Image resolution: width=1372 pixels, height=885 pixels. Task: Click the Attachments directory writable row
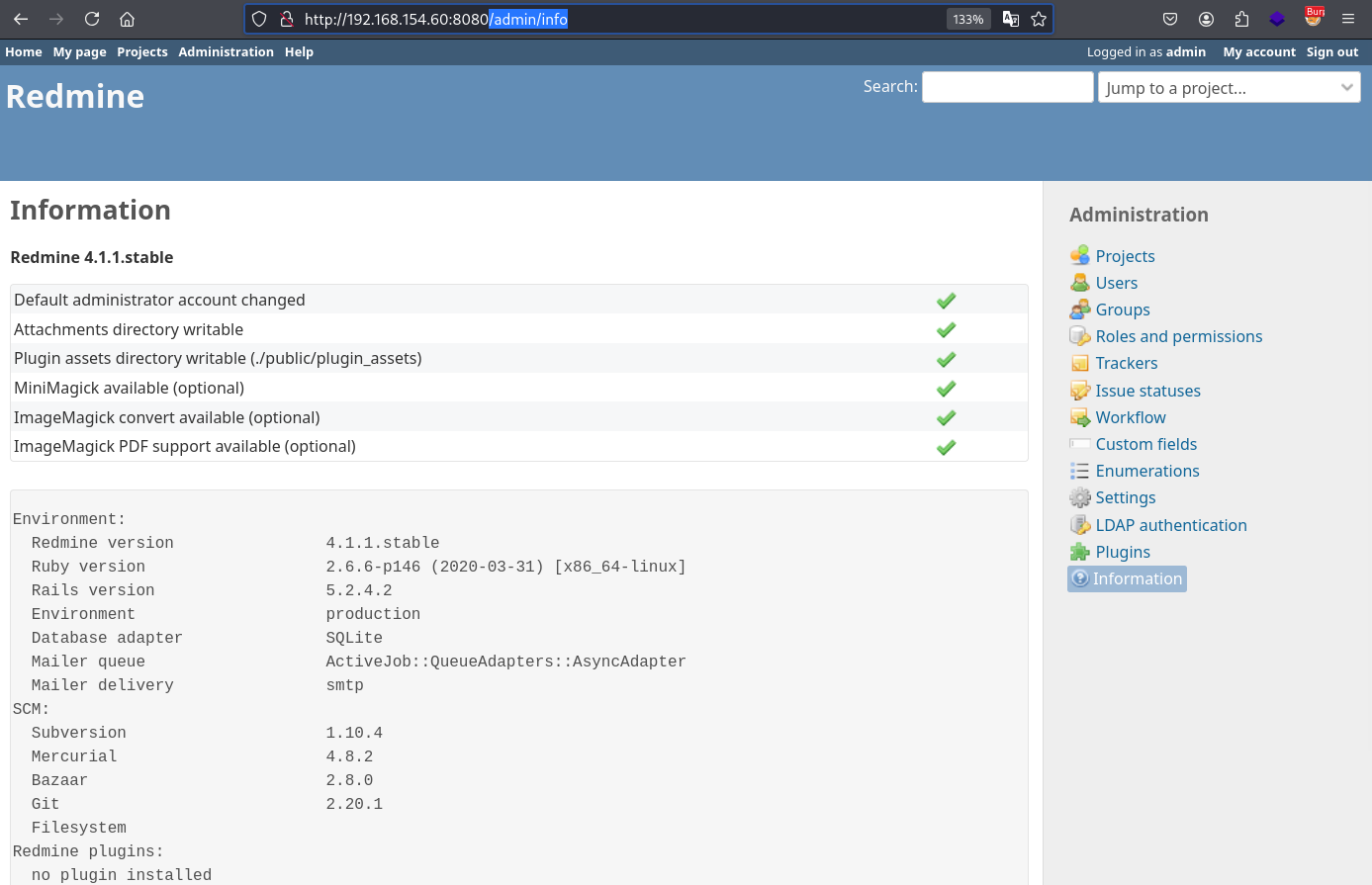(x=519, y=329)
